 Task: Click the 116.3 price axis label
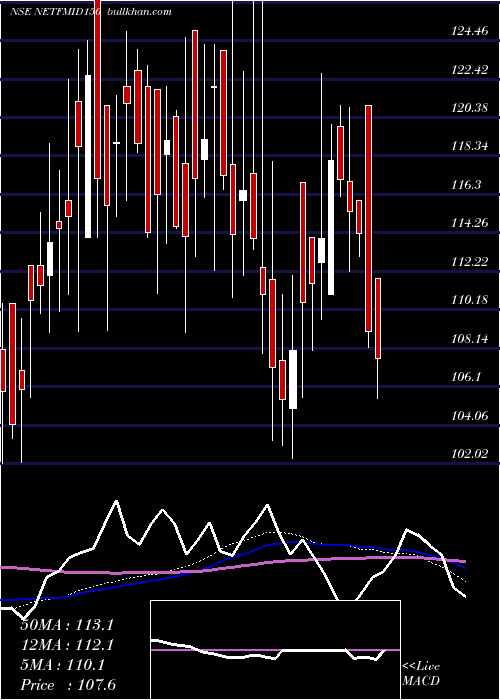(467, 185)
